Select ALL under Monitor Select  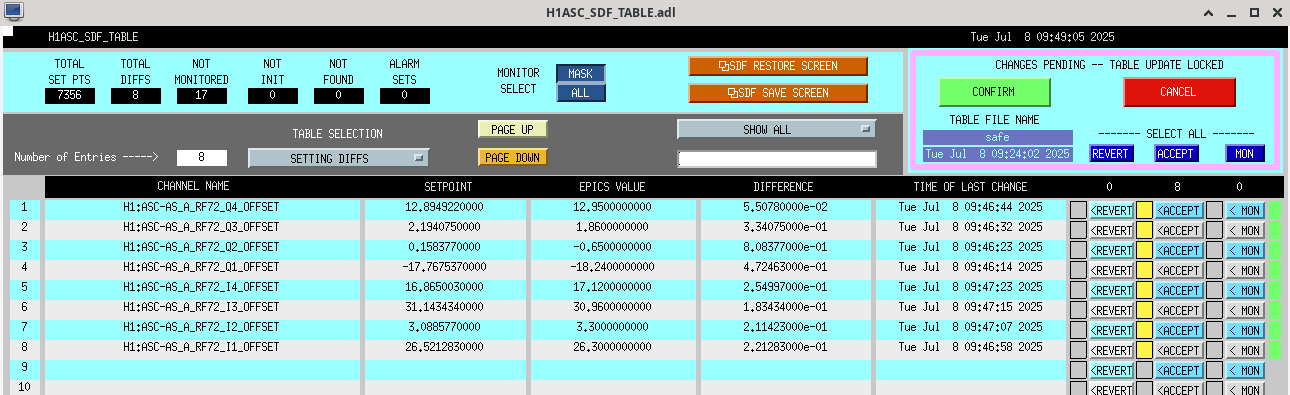[581, 93]
